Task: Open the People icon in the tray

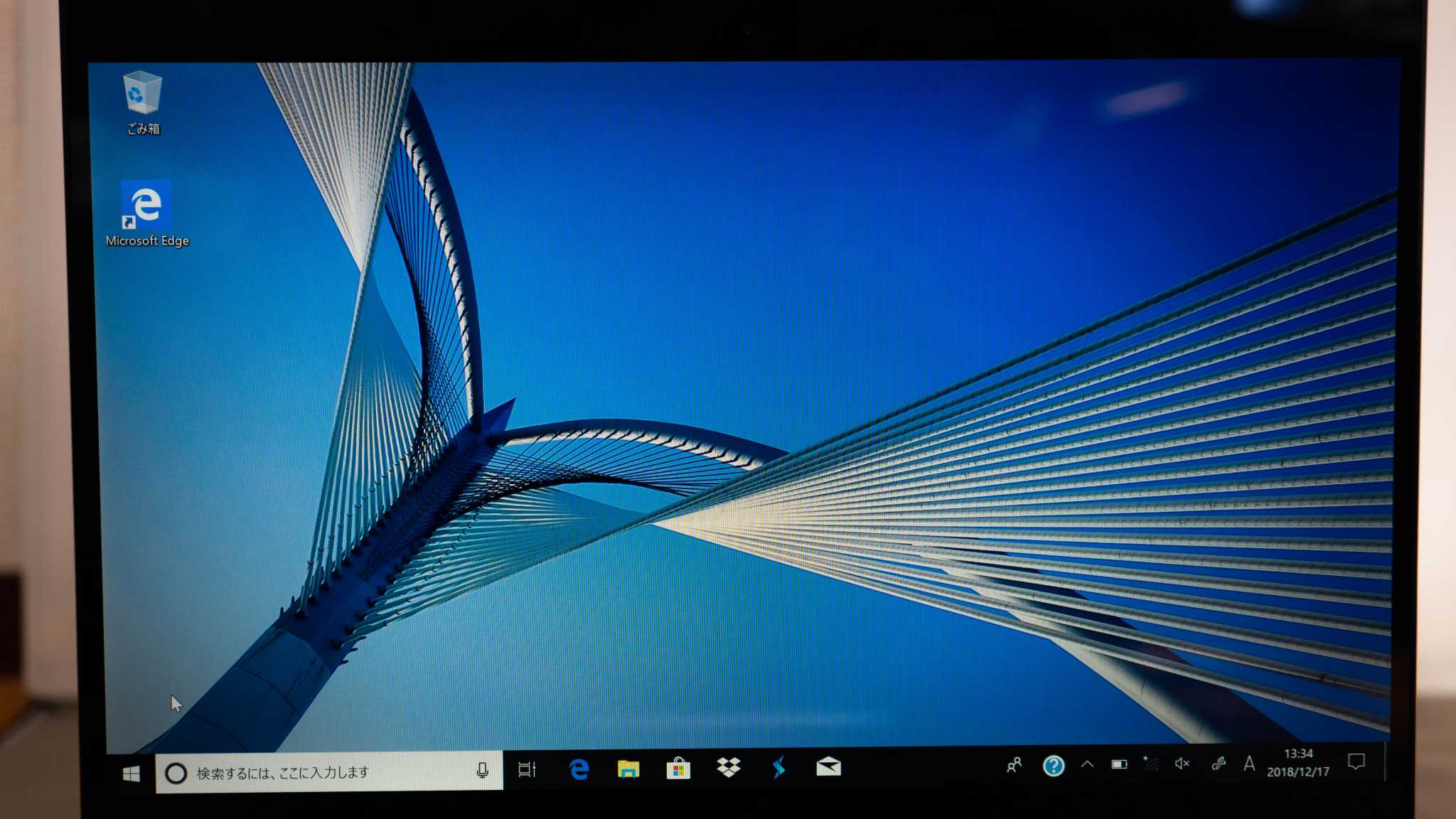Action: (1015, 765)
